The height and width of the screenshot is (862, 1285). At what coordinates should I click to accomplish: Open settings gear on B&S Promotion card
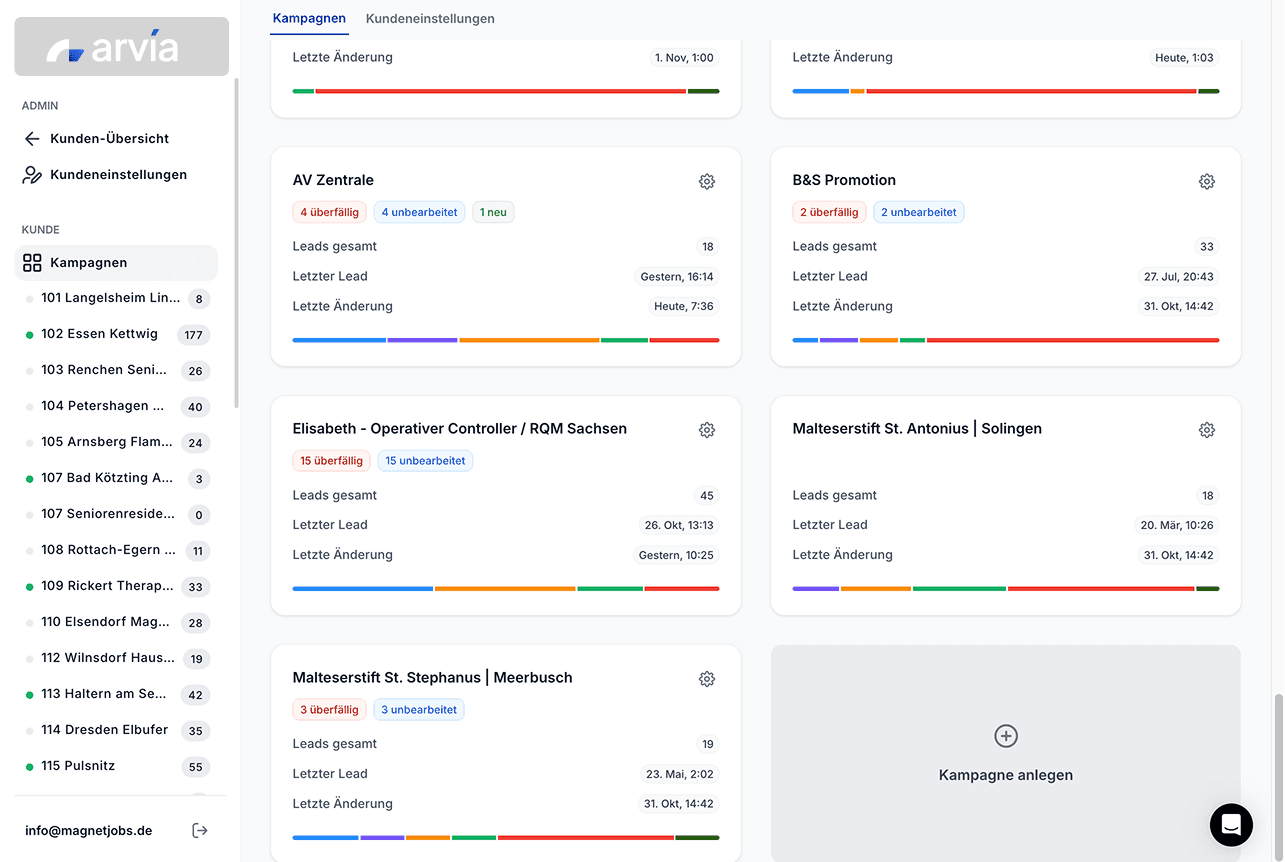tap(1206, 181)
